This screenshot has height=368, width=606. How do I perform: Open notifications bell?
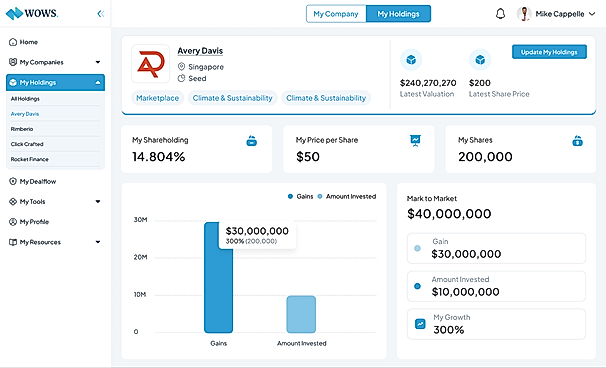point(500,14)
